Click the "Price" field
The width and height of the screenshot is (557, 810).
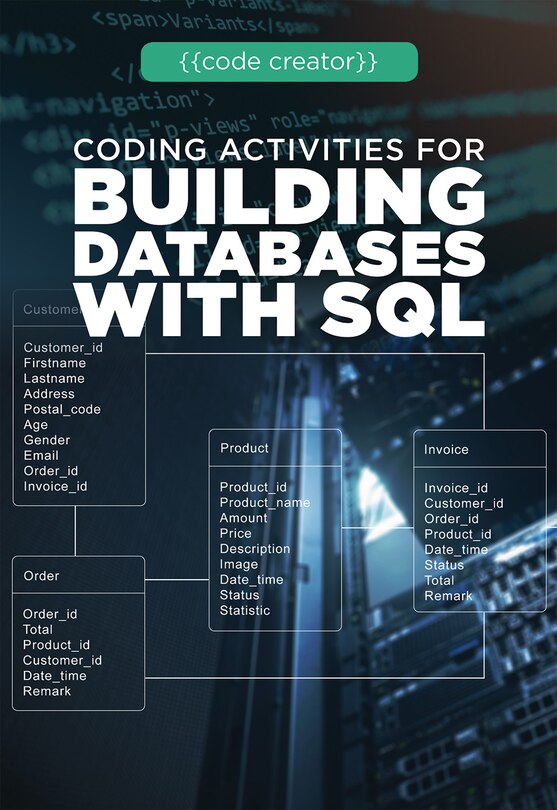pos(236,534)
